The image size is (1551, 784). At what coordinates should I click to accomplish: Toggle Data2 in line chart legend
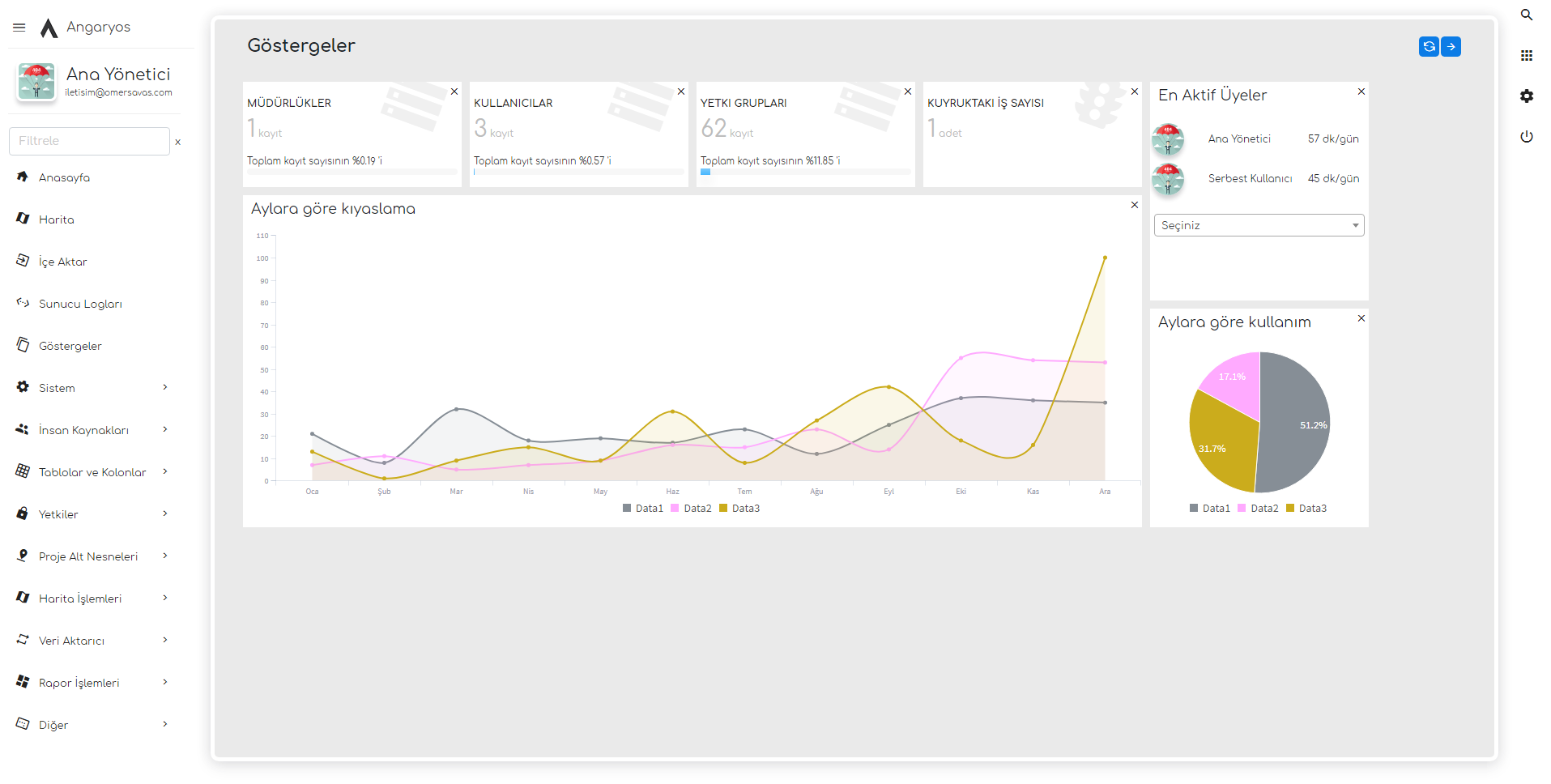(691, 509)
